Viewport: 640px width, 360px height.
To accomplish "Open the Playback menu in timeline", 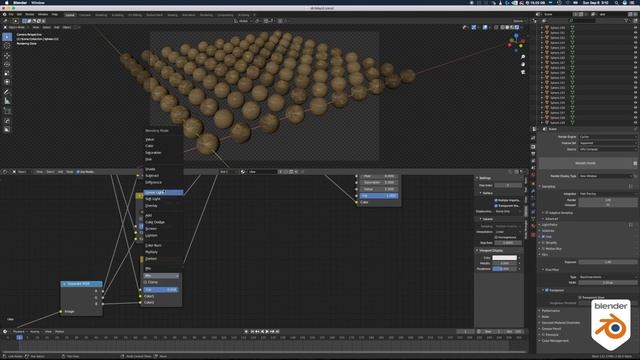I will click(x=19, y=332).
